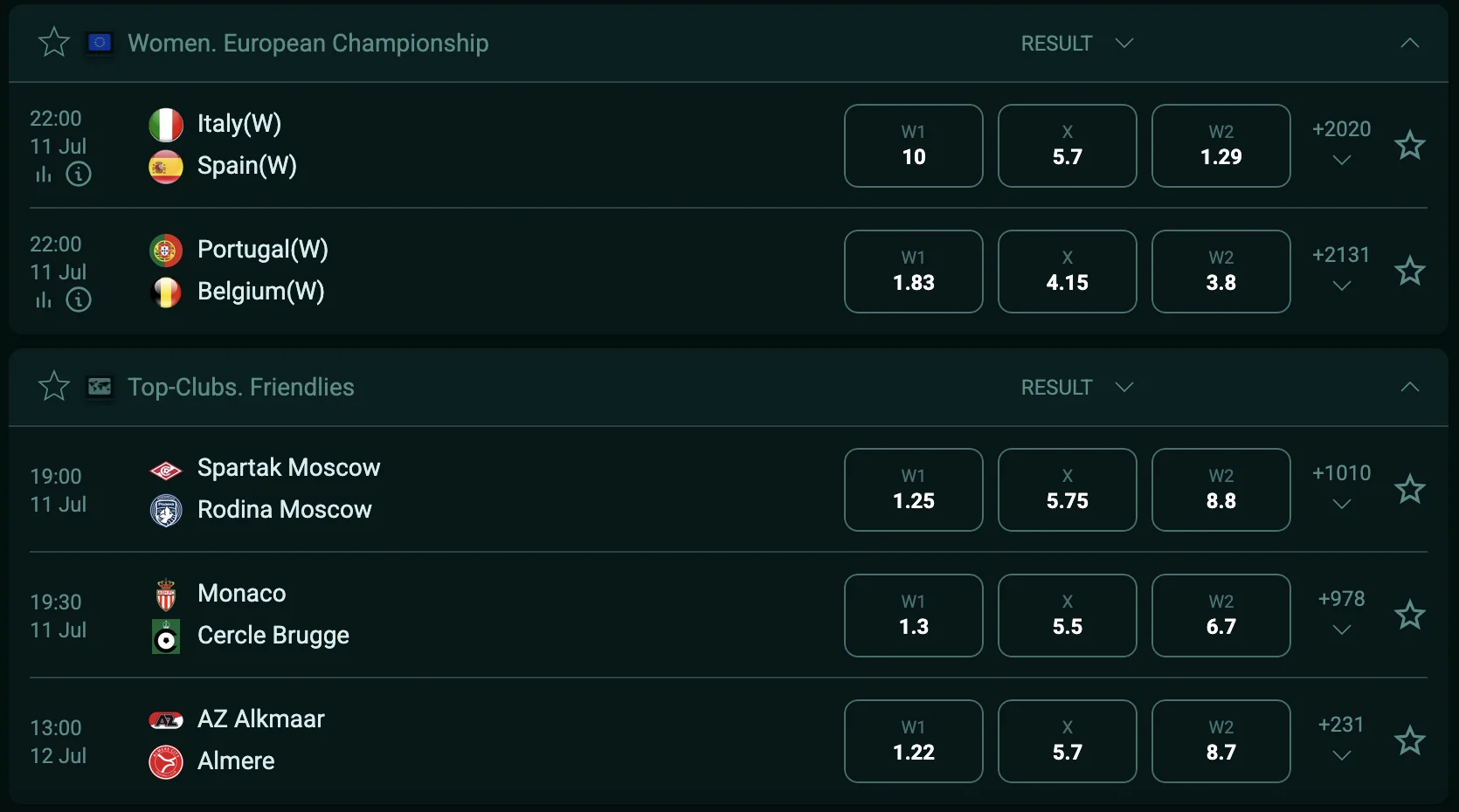Click the AZ Alkmaar team logo
Screen dimensions: 1459x812
click(165, 720)
